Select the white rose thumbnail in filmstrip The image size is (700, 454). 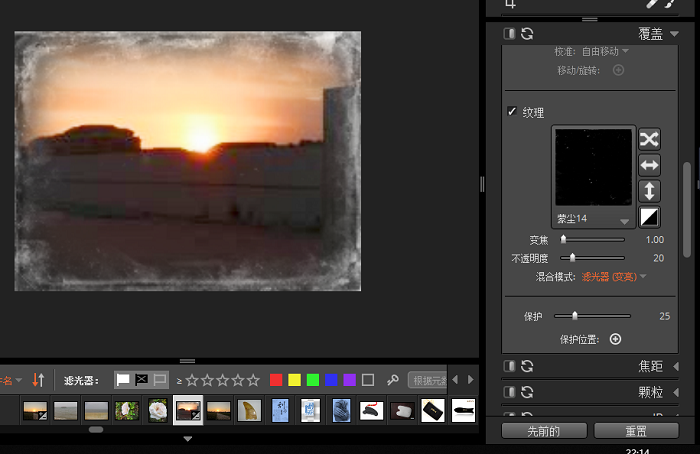pyautogui.click(x=157, y=410)
